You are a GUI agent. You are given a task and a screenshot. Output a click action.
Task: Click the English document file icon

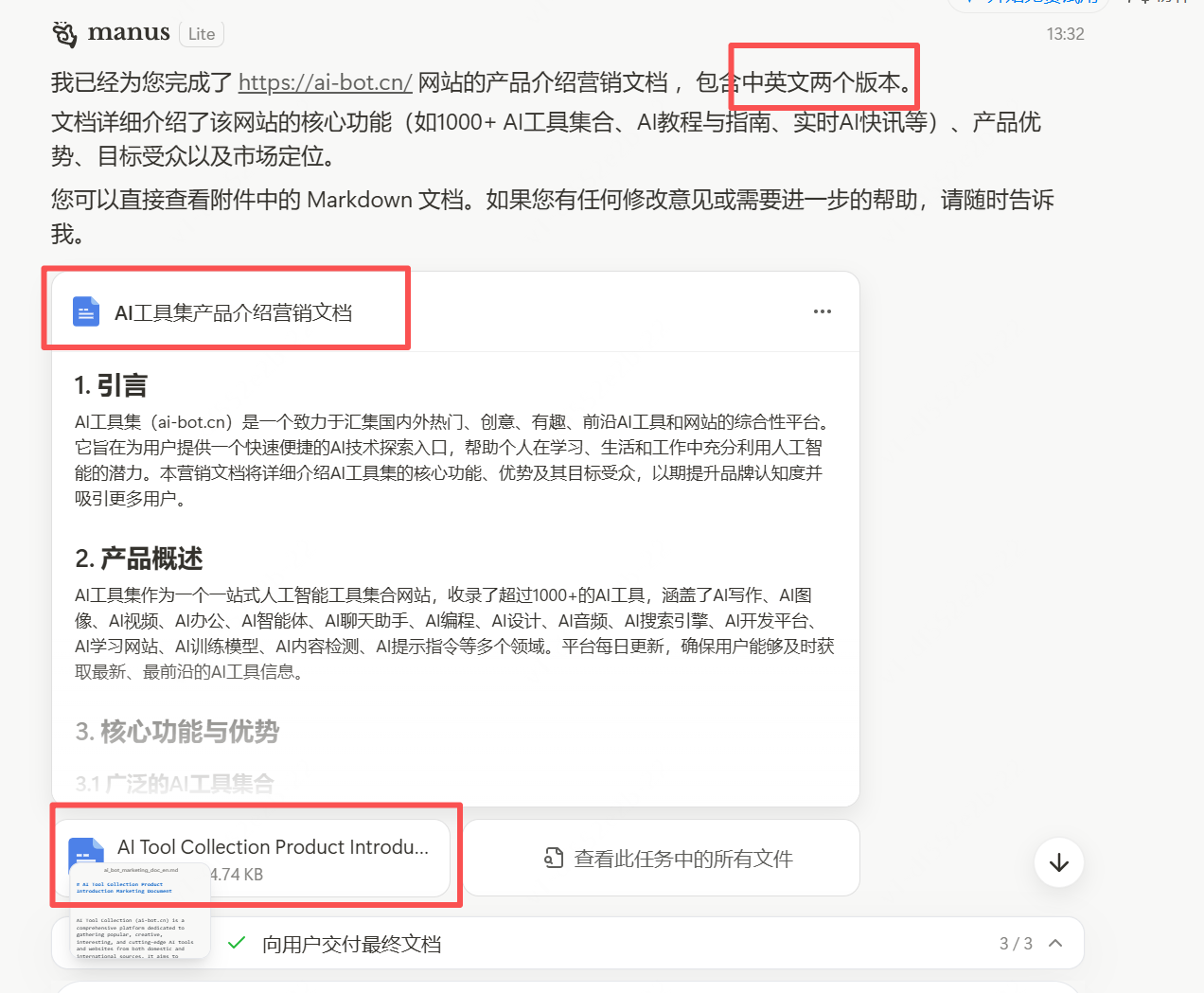tap(86, 855)
